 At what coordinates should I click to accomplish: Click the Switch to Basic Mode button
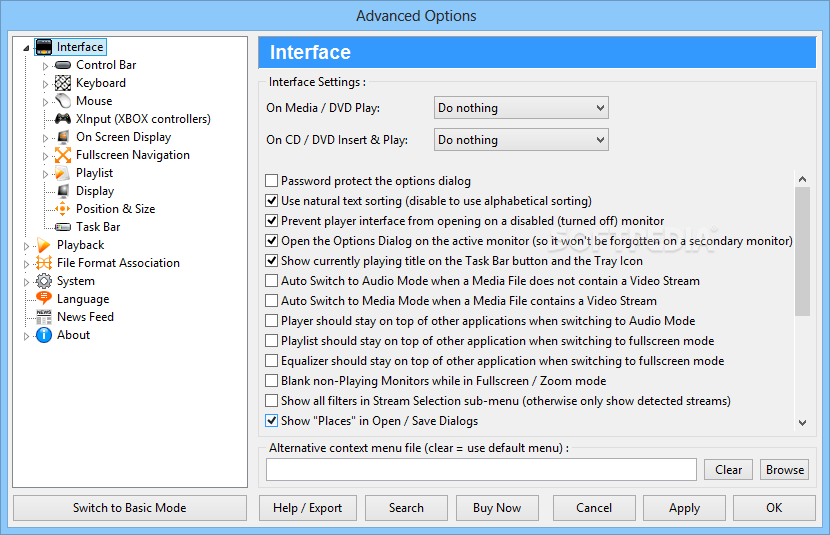(129, 508)
